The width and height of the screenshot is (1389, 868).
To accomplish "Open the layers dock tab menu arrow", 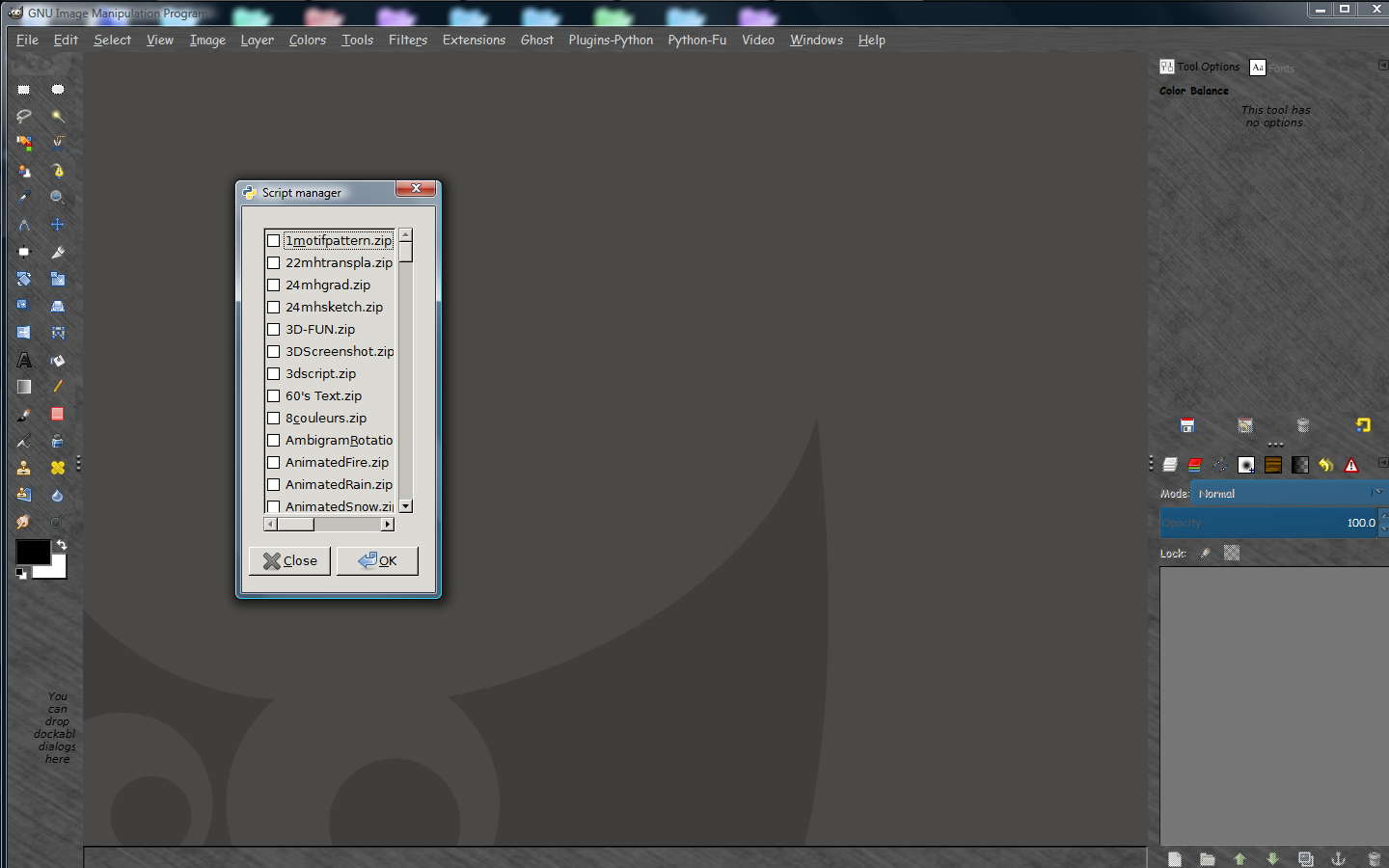I will click(x=1383, y=464).
